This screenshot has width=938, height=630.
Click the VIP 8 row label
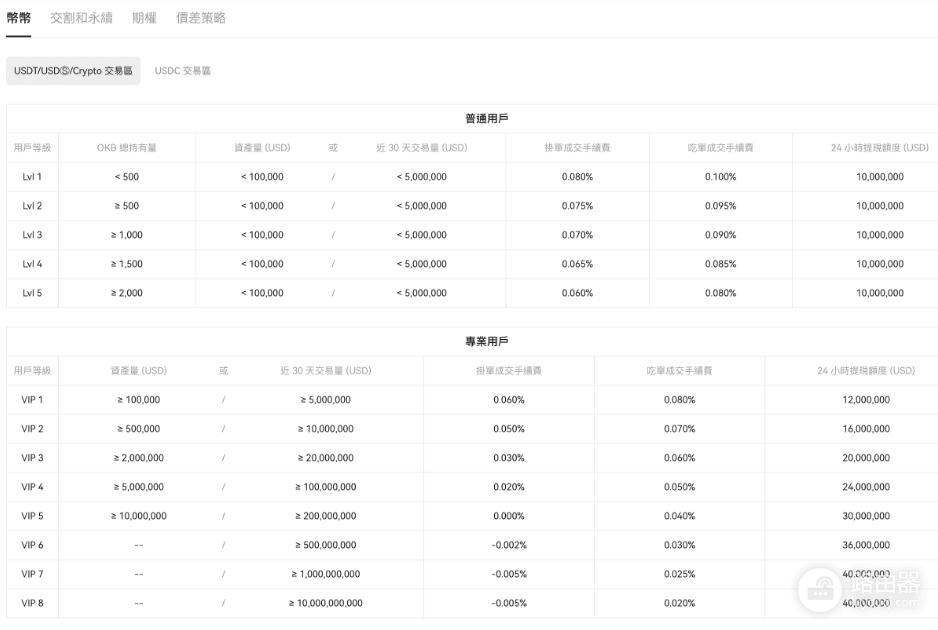point(32,602)
